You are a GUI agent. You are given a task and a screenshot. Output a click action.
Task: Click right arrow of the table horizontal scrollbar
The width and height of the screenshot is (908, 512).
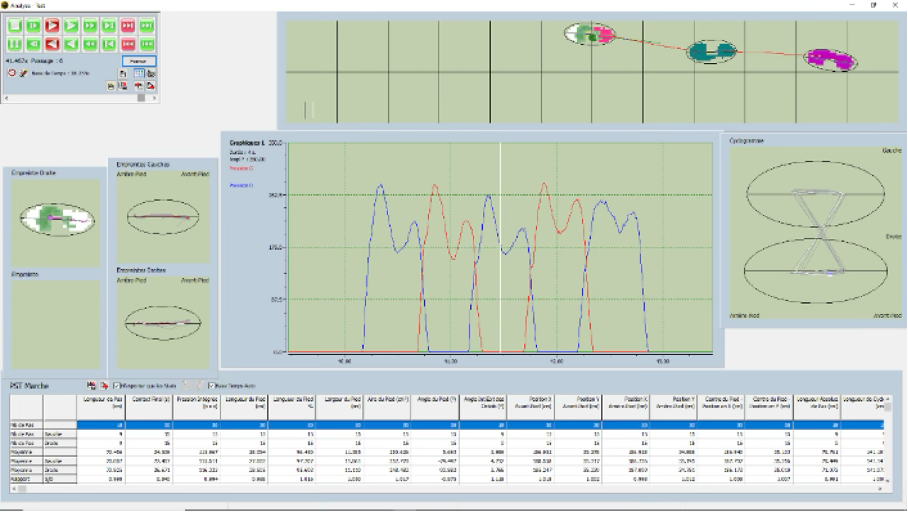(x=880, y=489)
